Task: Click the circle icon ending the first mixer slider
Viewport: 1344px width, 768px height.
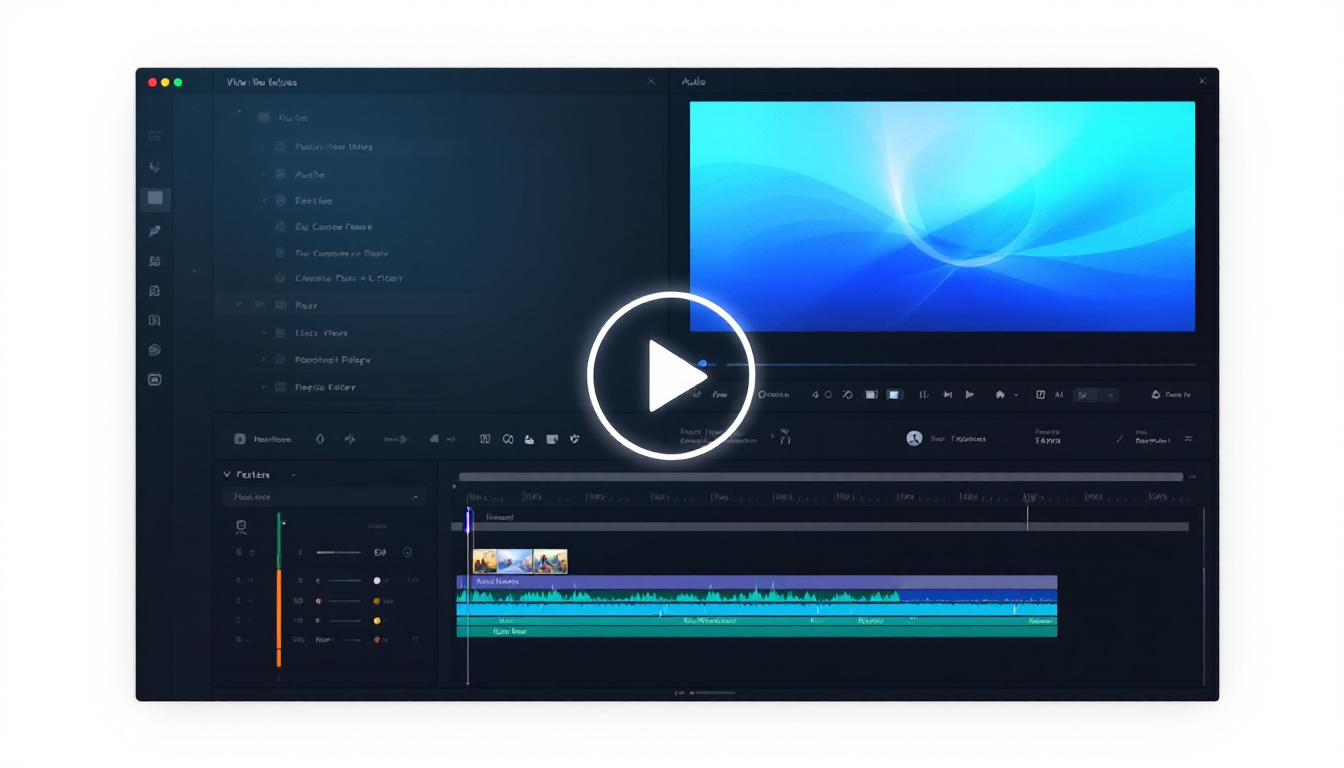Action: point(407,552)
